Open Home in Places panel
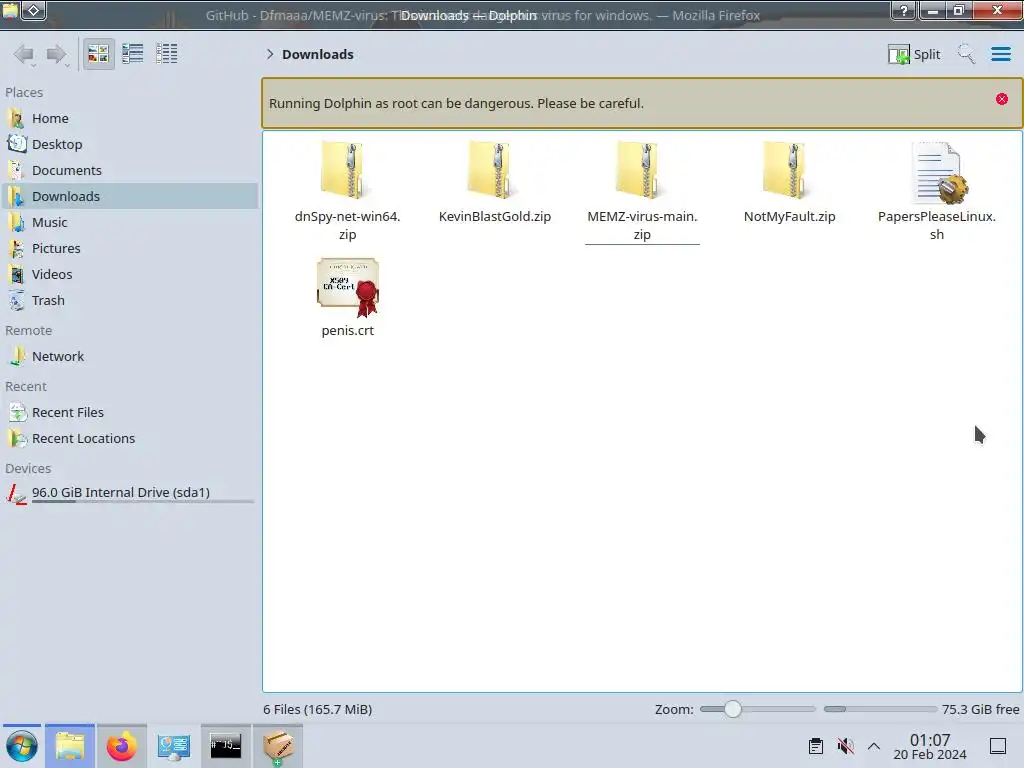 pos(130,118)
